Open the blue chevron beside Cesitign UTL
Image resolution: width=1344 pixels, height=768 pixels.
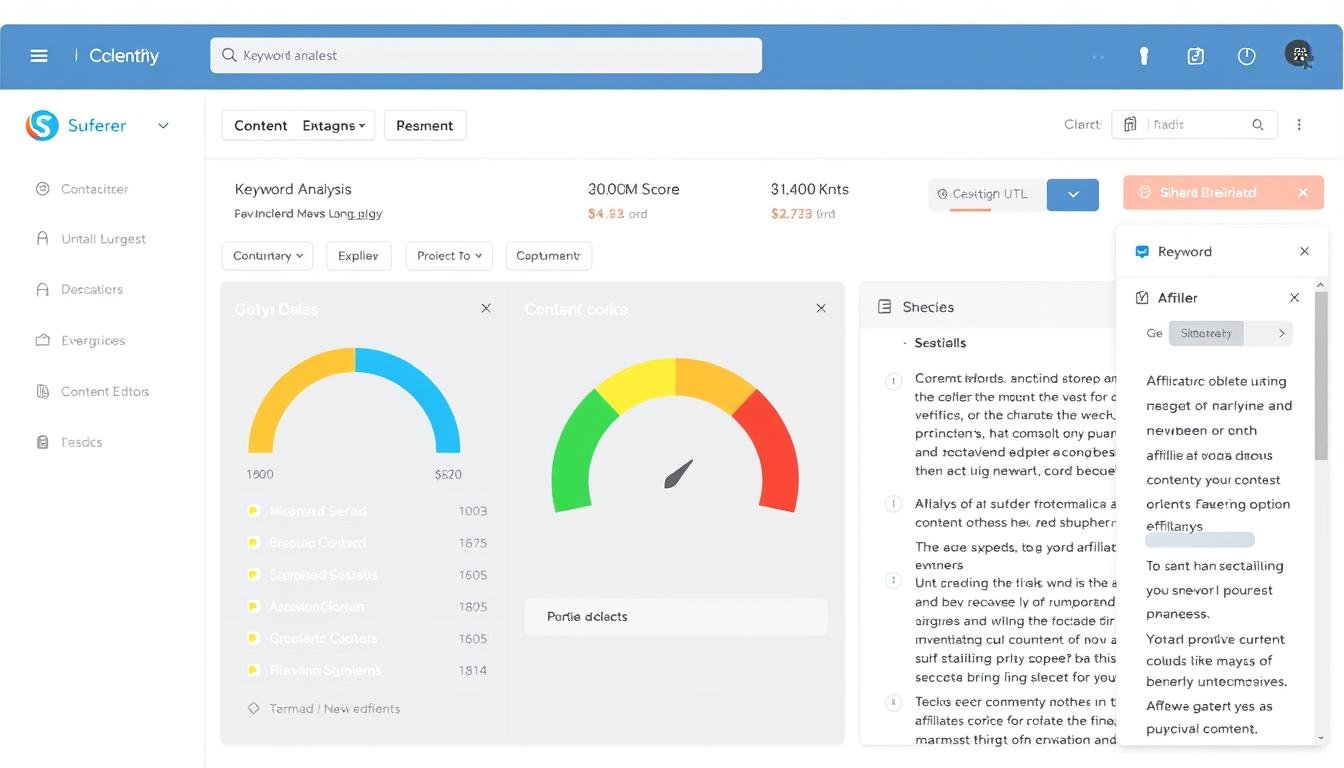[x=1072, y=194]
